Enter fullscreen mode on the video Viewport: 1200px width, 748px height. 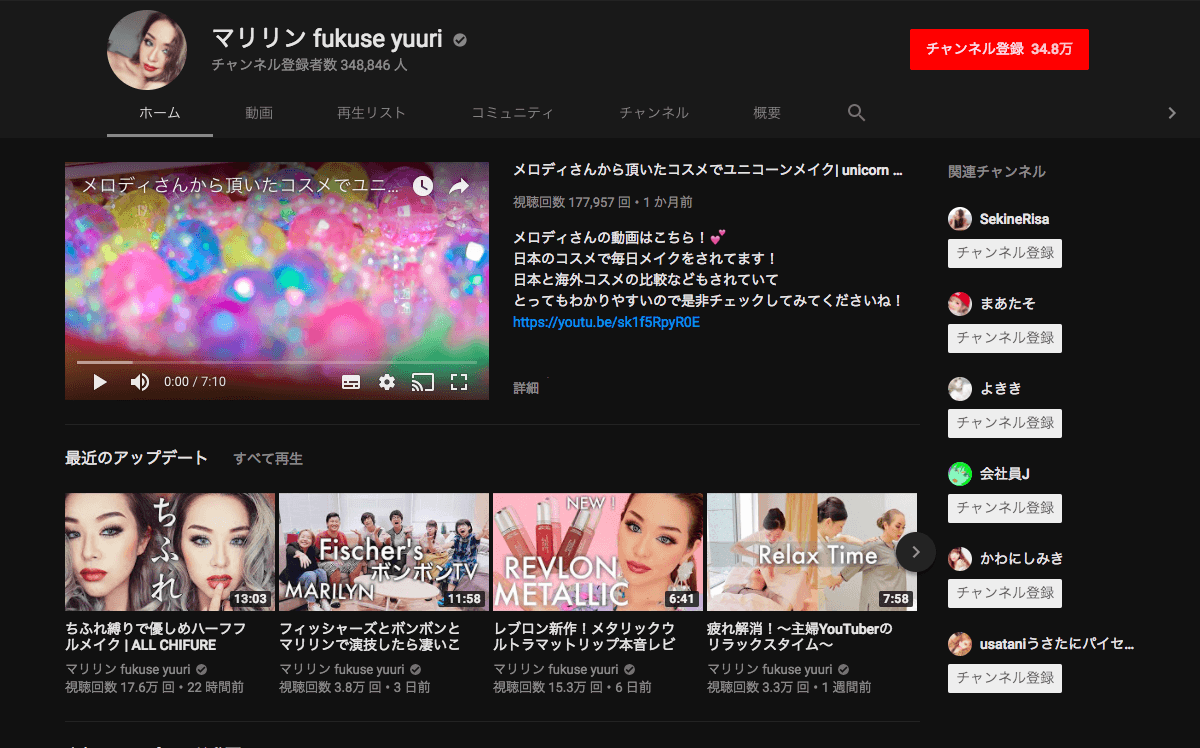point(459,382)
